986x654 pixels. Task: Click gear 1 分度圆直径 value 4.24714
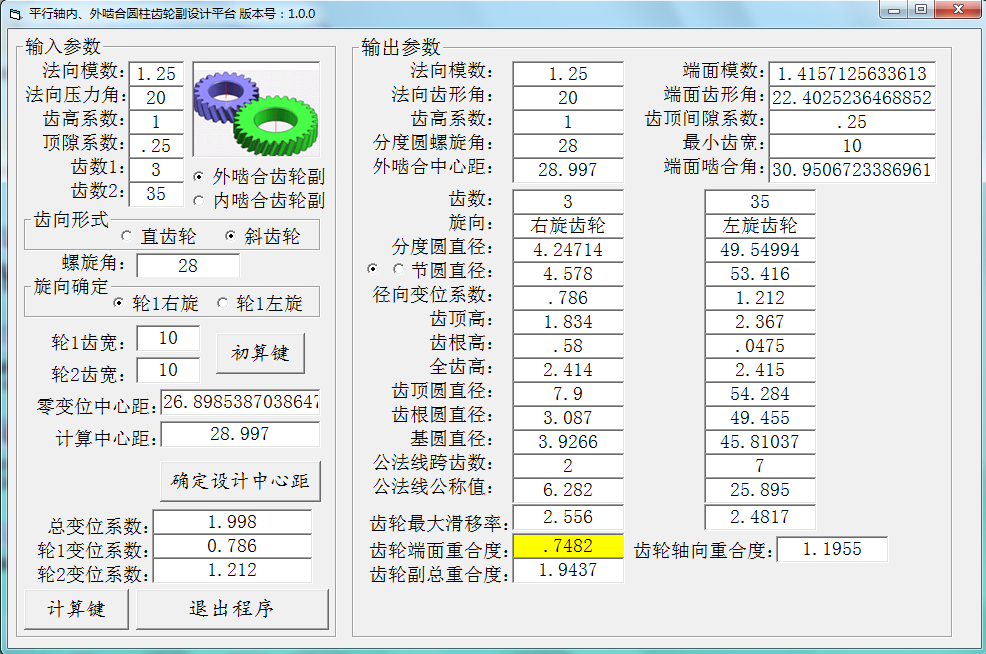click(x=568, y=250)
